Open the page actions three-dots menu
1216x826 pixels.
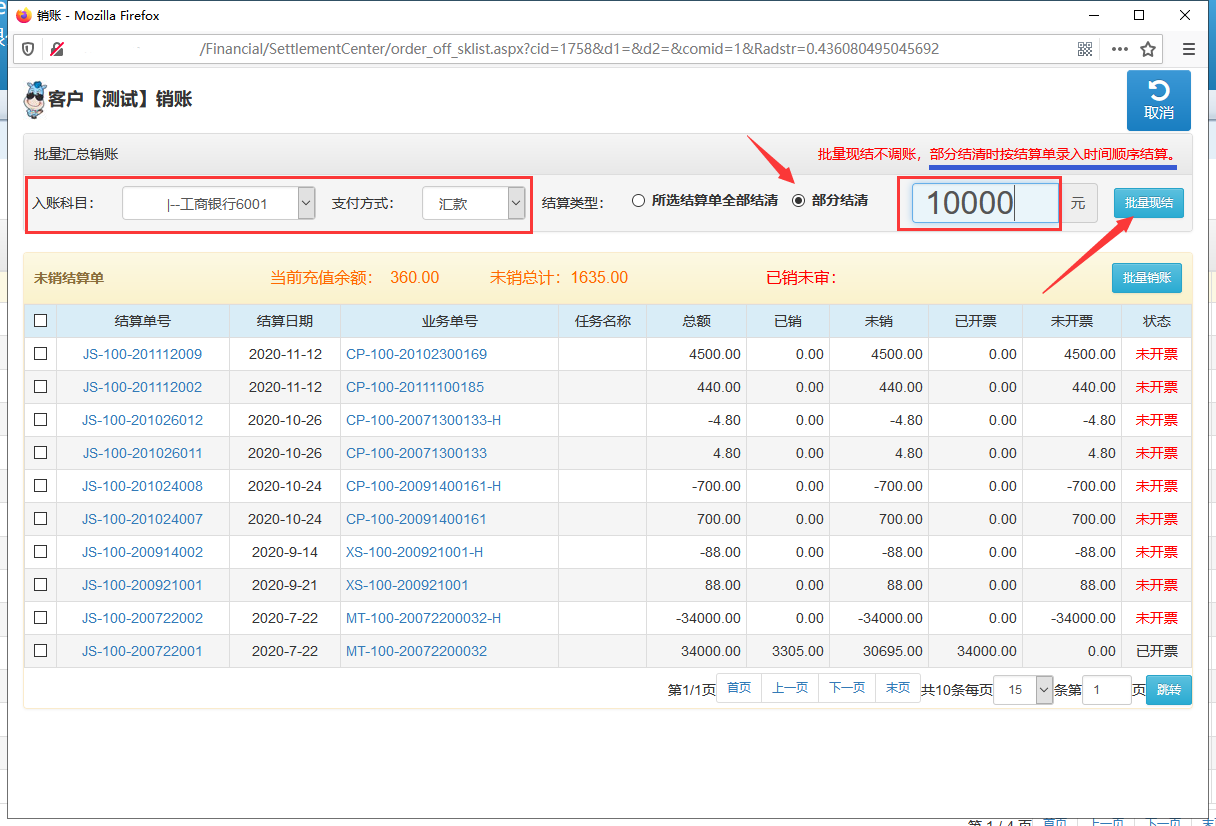[x=1119, y=48]
